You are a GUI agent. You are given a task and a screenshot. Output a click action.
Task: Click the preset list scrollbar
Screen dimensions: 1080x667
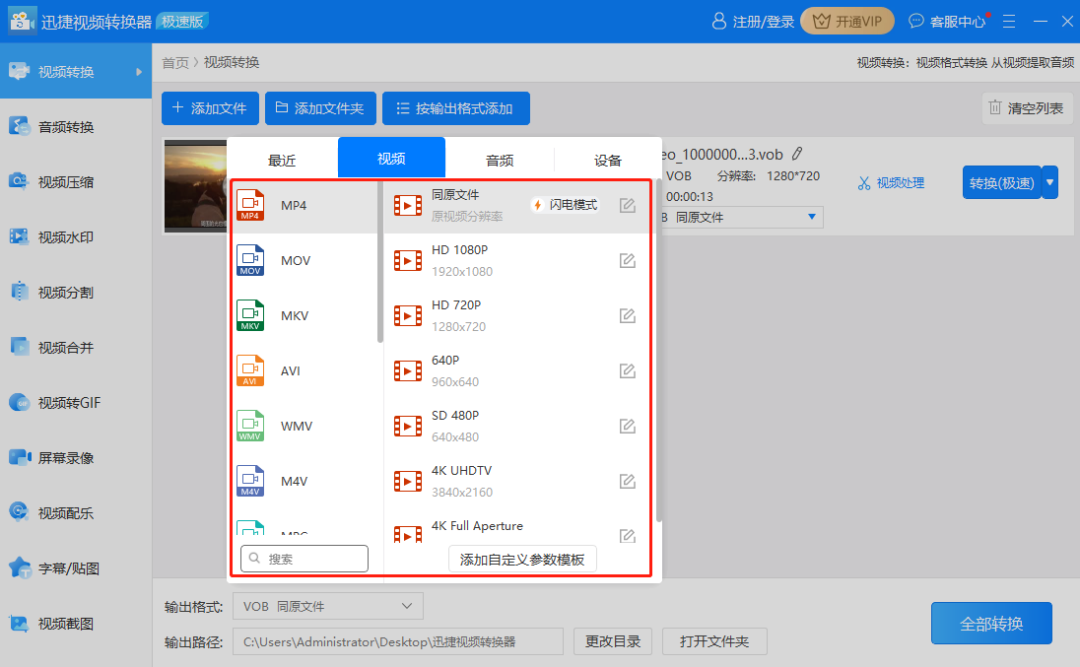(x=658, y=350)
